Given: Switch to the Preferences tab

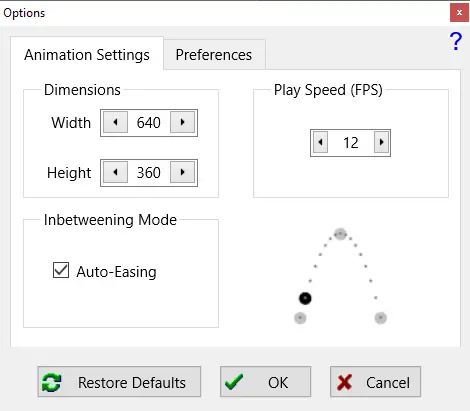Looking at the screenshot, I should [x=214, y=55].
